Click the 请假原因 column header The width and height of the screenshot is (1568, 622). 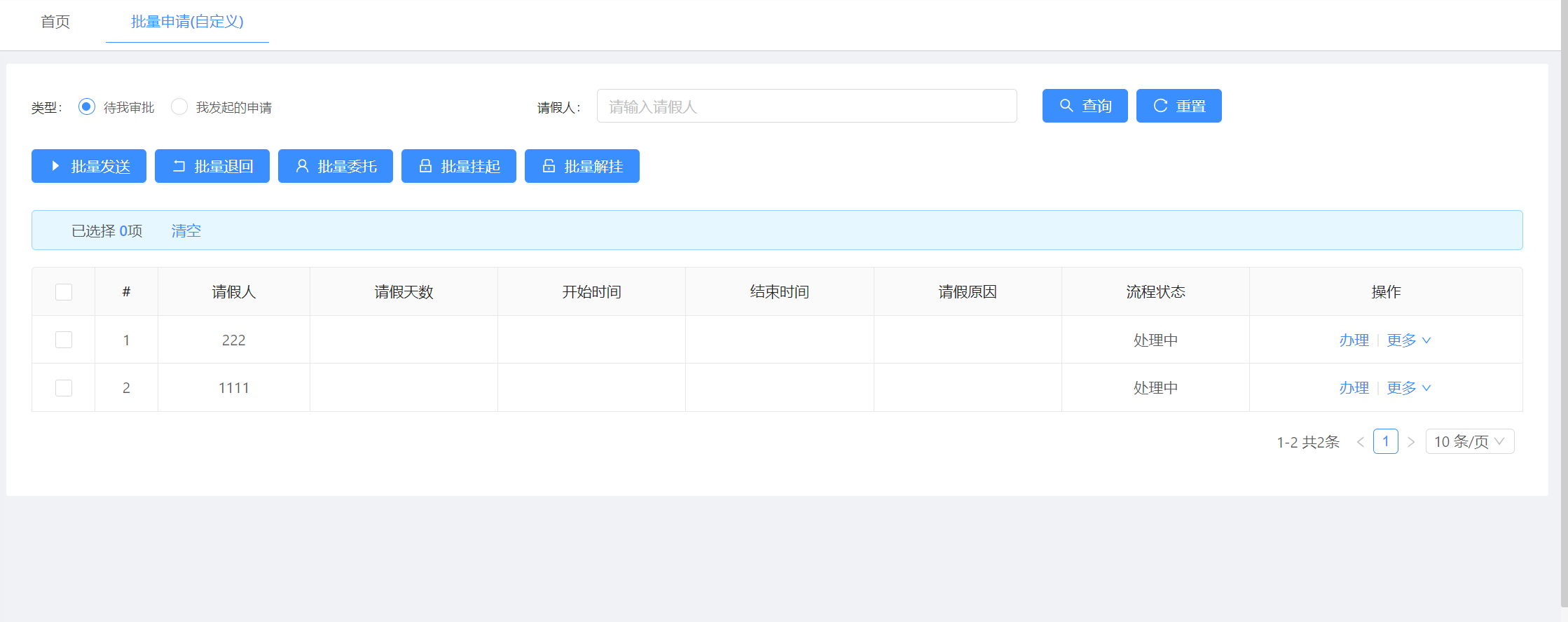coord(968,291)
